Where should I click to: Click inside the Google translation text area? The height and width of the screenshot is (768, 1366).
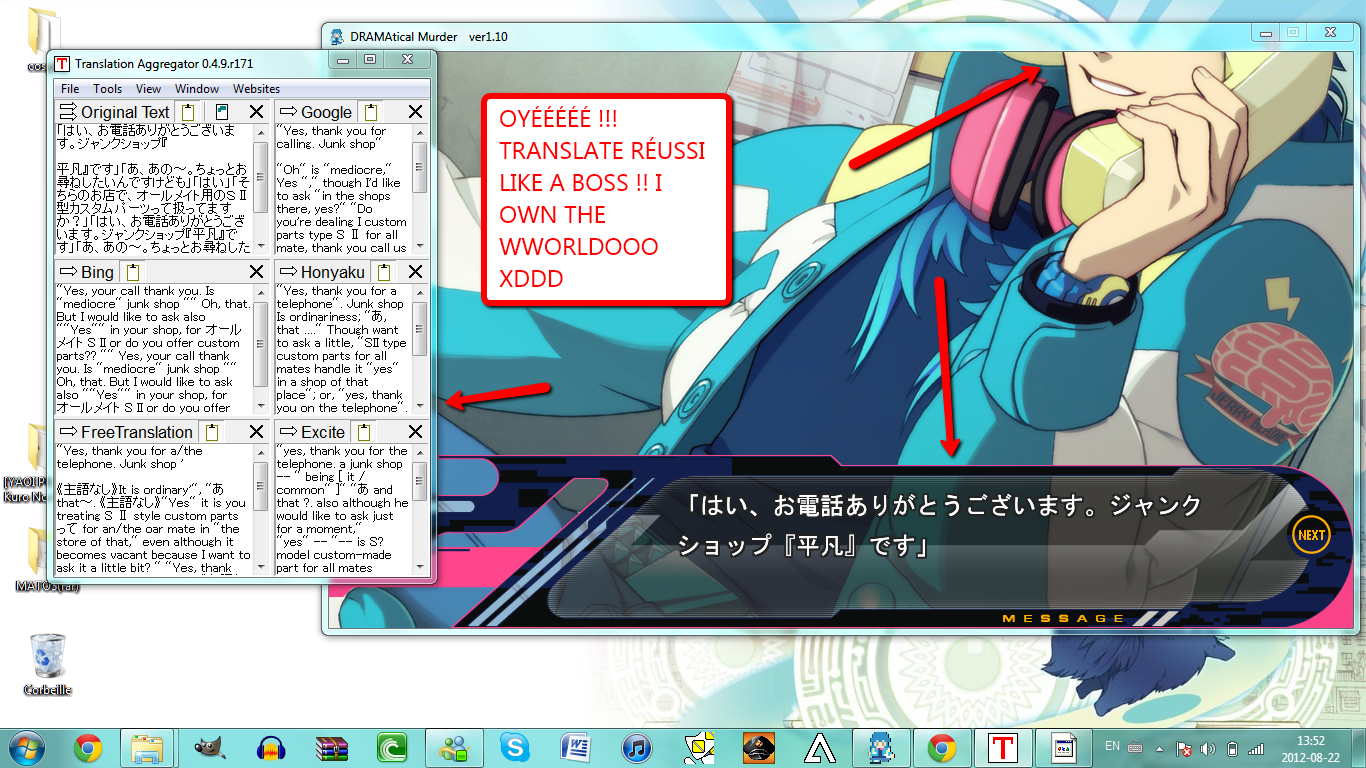coord(344,189)
